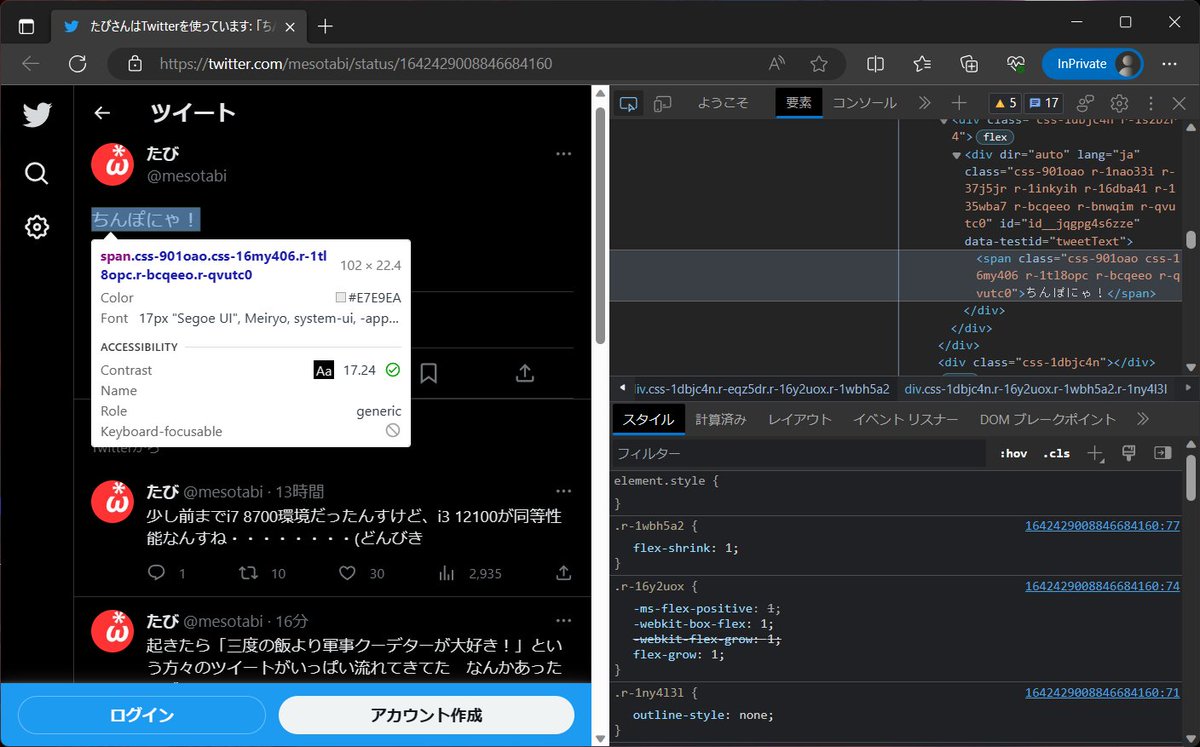
Task: Show the 17 messages issues badge
Action: pyautogui.click(x=1044, y=103)
